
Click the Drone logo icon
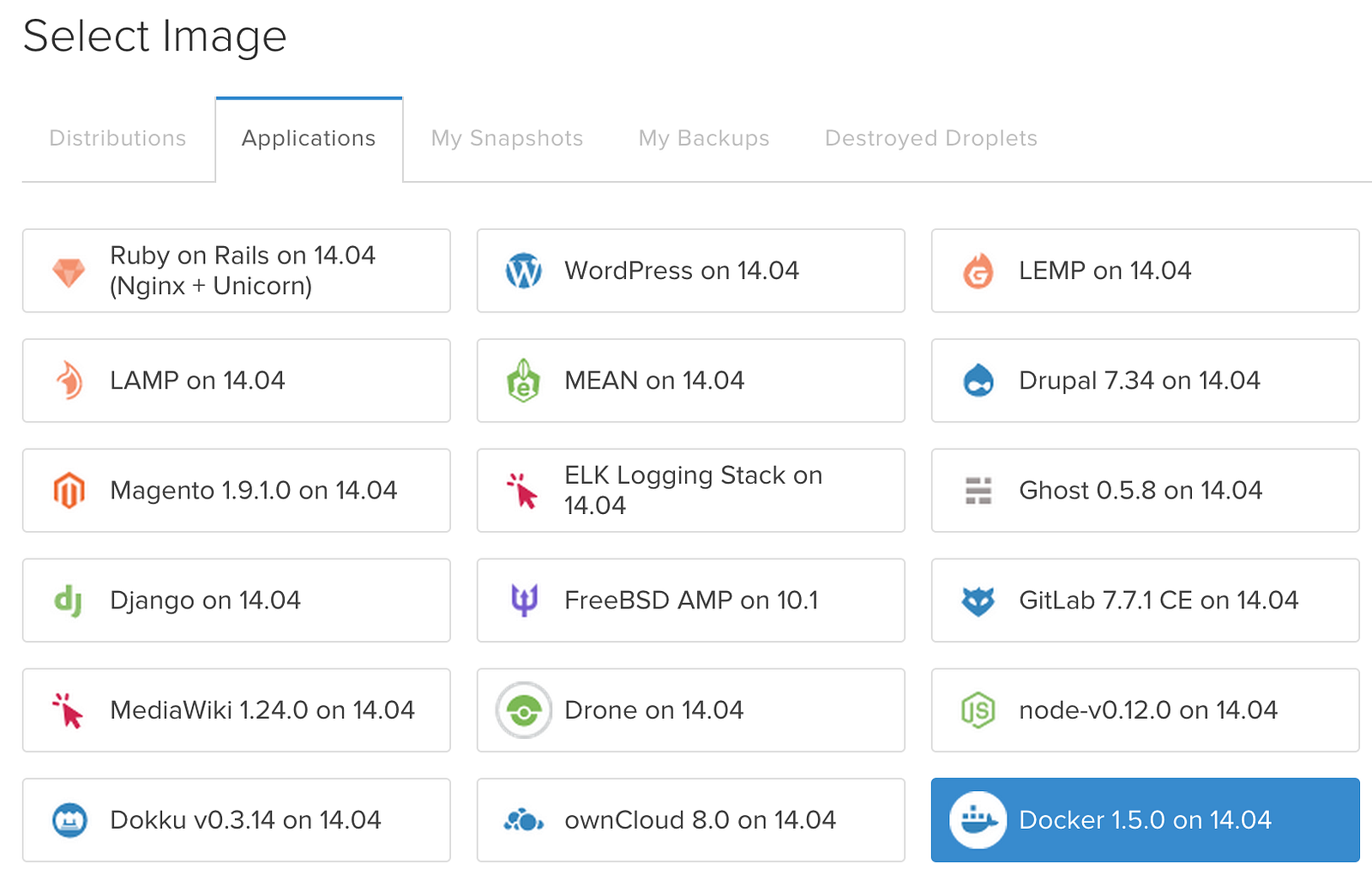pyautogui.click(x=523, y=710)
